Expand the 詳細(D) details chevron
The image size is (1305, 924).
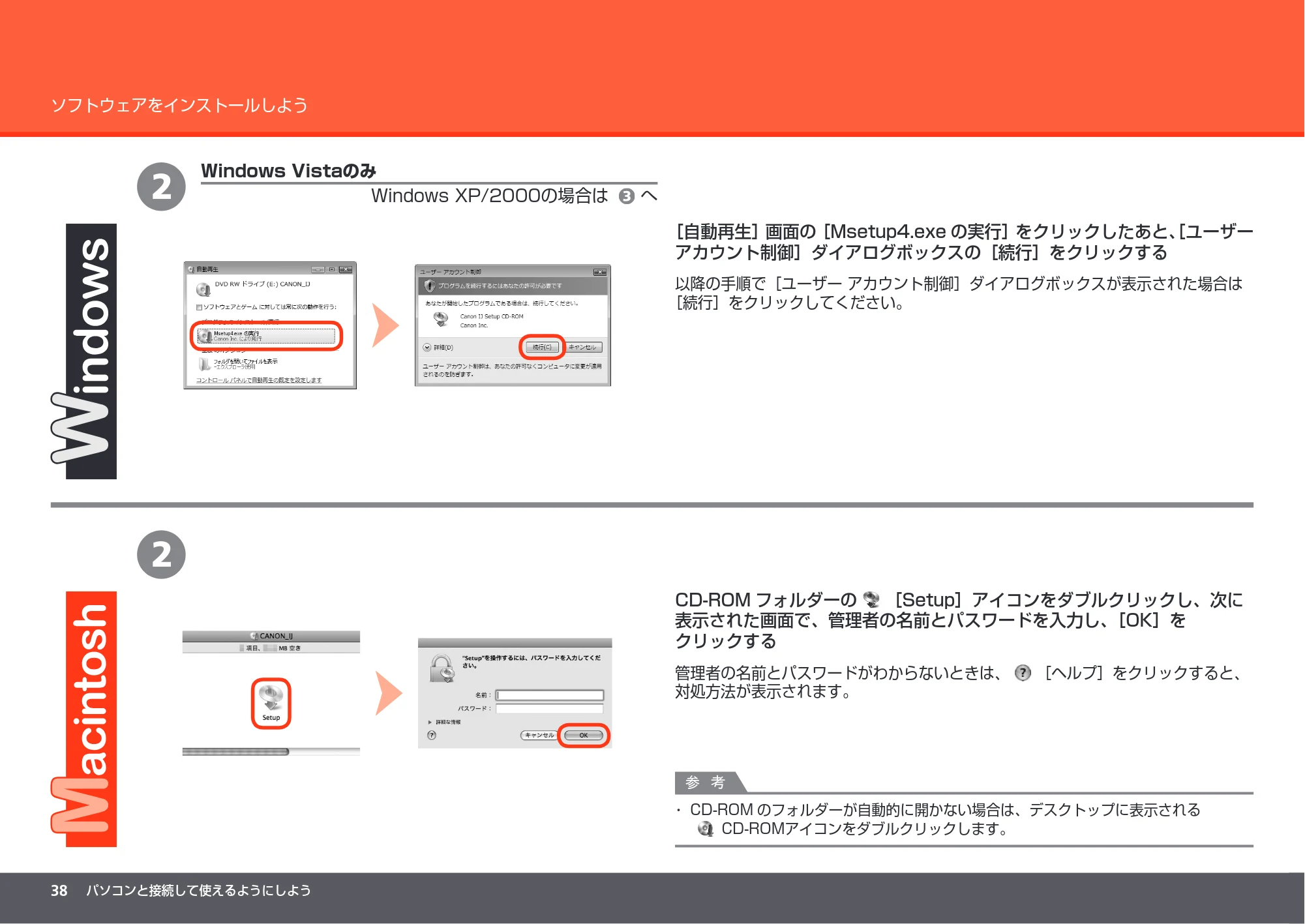pos(427,348)
